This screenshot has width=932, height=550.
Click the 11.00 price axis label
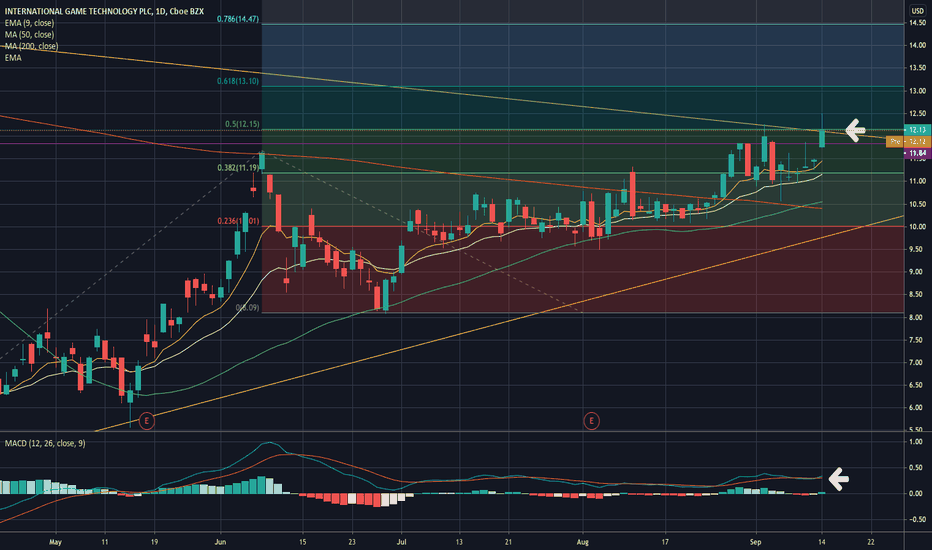[x=917, y=181]
